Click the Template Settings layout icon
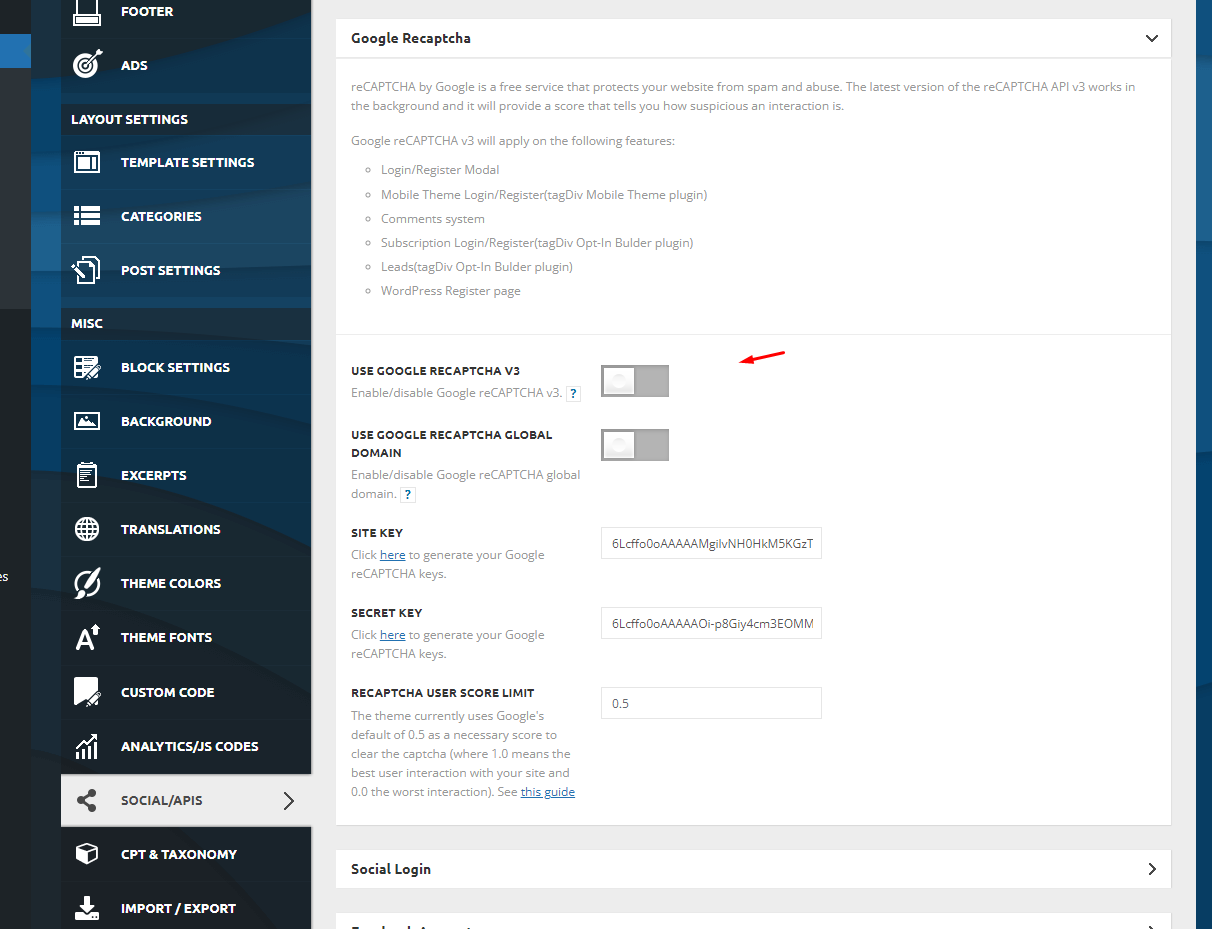Image resolution: width=1212 pixels, height=929 pixels. pyautogui.click(x=87, y=162)
